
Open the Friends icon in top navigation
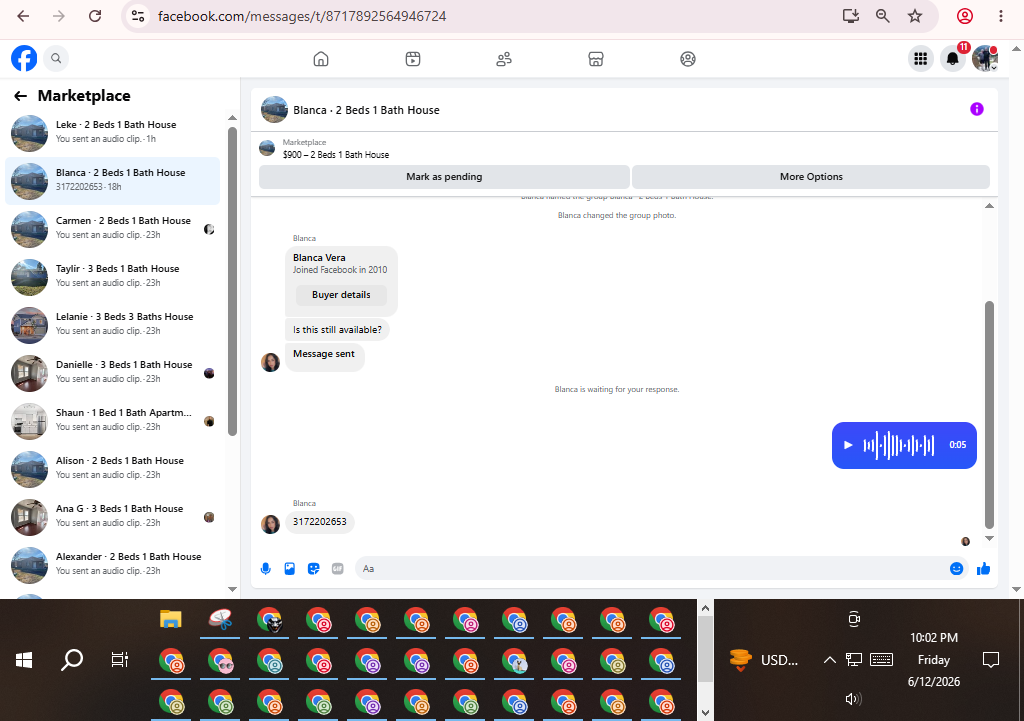click(504, 59)
